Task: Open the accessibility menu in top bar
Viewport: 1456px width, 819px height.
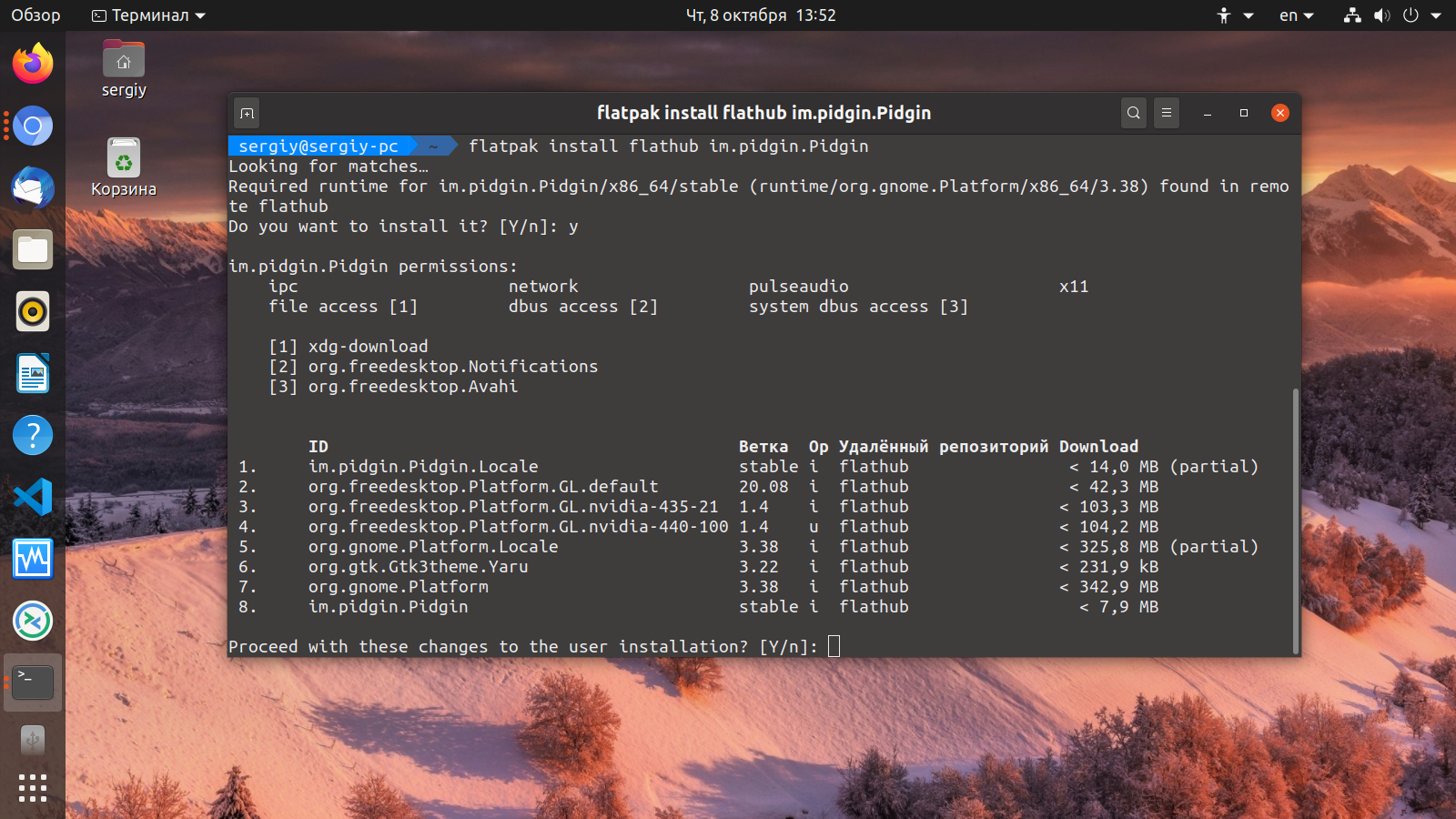Action: pos(1235,15)
